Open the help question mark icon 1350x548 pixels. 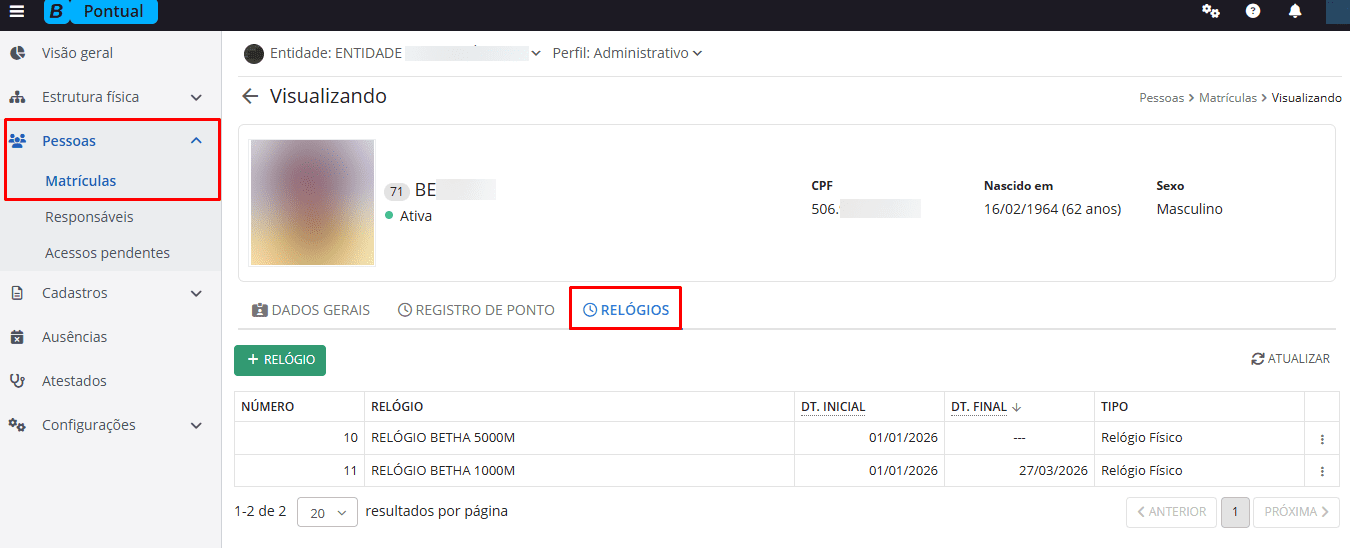point(1253,12)
